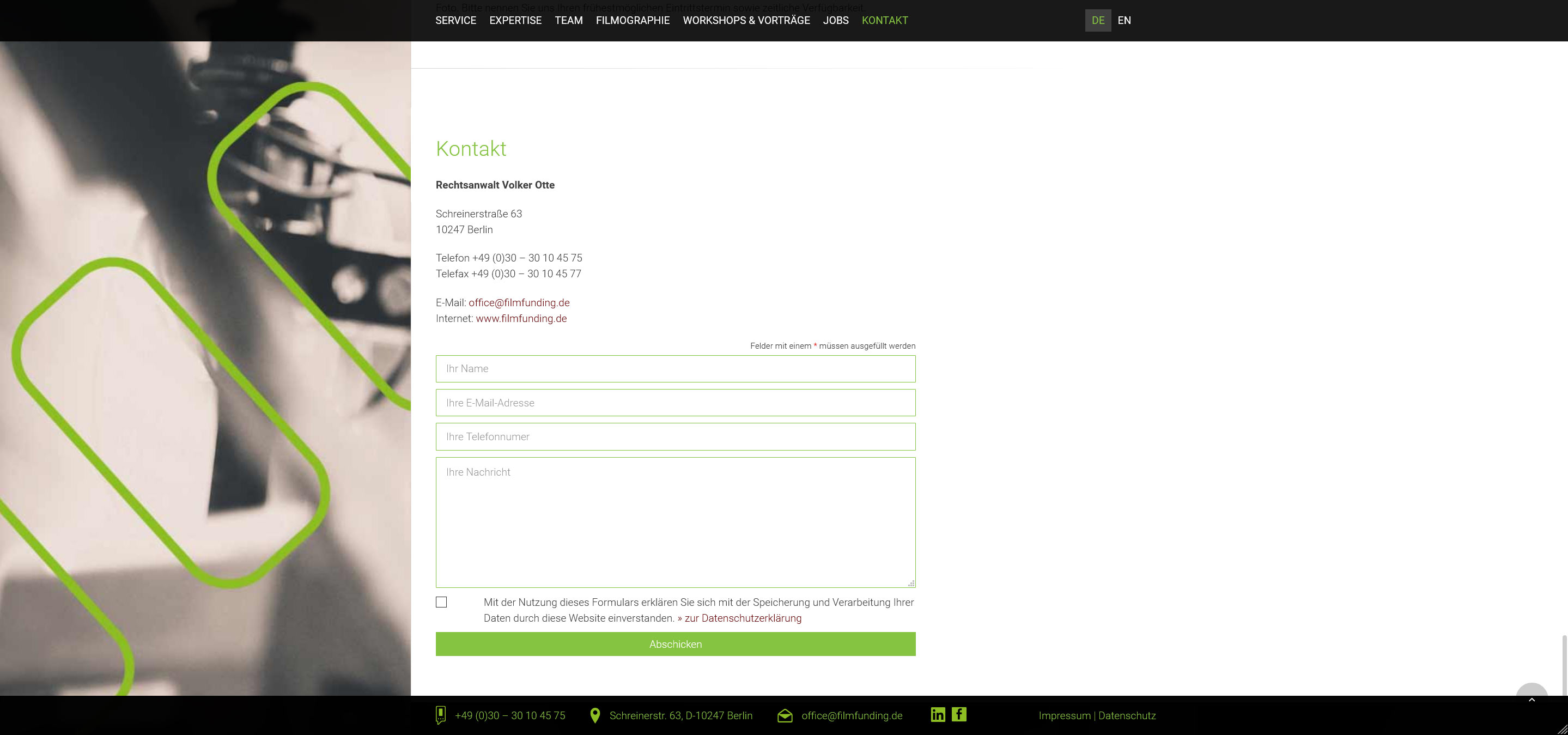This screenshot has width=1568, height=735.
Task: Select the KONTAKT menu item
Action: tap(885, 20)
